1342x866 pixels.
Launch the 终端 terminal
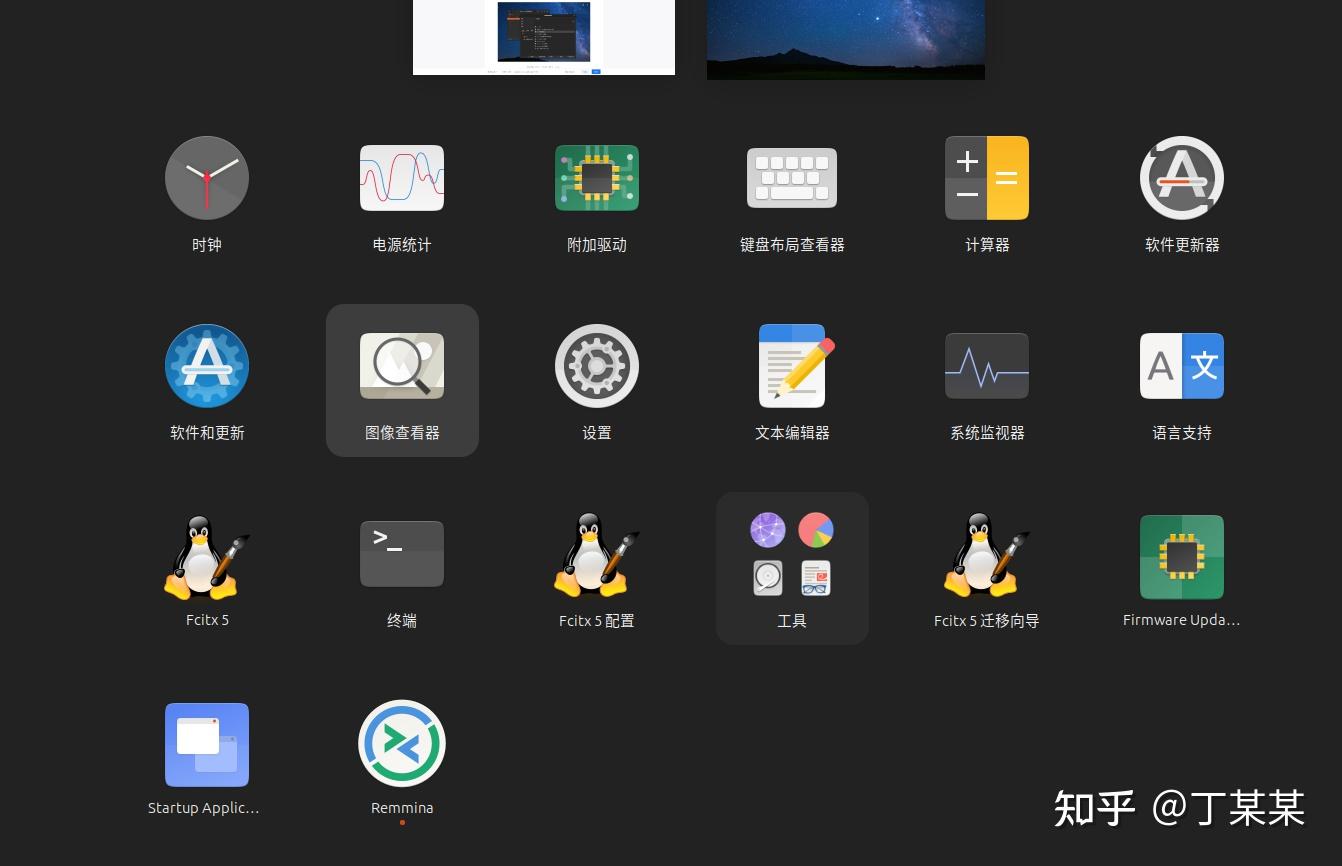pyautogui.click(x=402, y=554)
